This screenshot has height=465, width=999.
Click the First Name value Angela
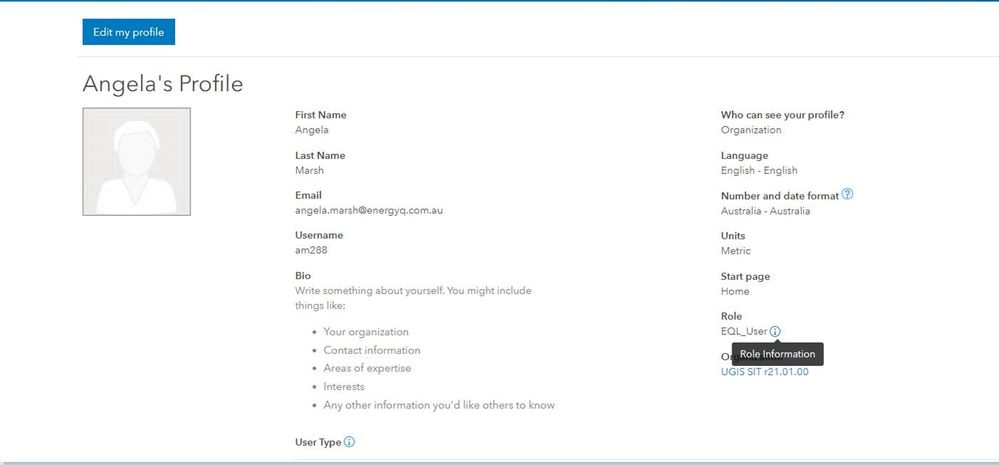coord(312,130)
